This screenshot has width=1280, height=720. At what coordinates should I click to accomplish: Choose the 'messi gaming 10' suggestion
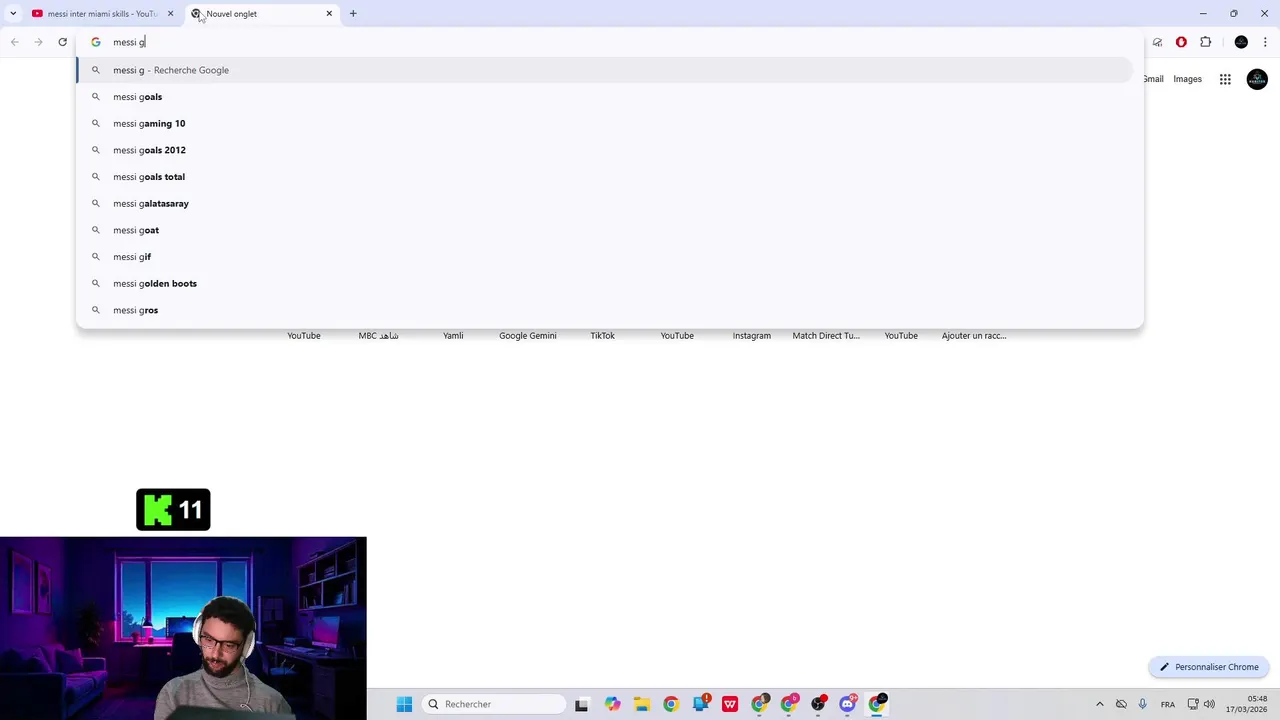pos(604,123)
